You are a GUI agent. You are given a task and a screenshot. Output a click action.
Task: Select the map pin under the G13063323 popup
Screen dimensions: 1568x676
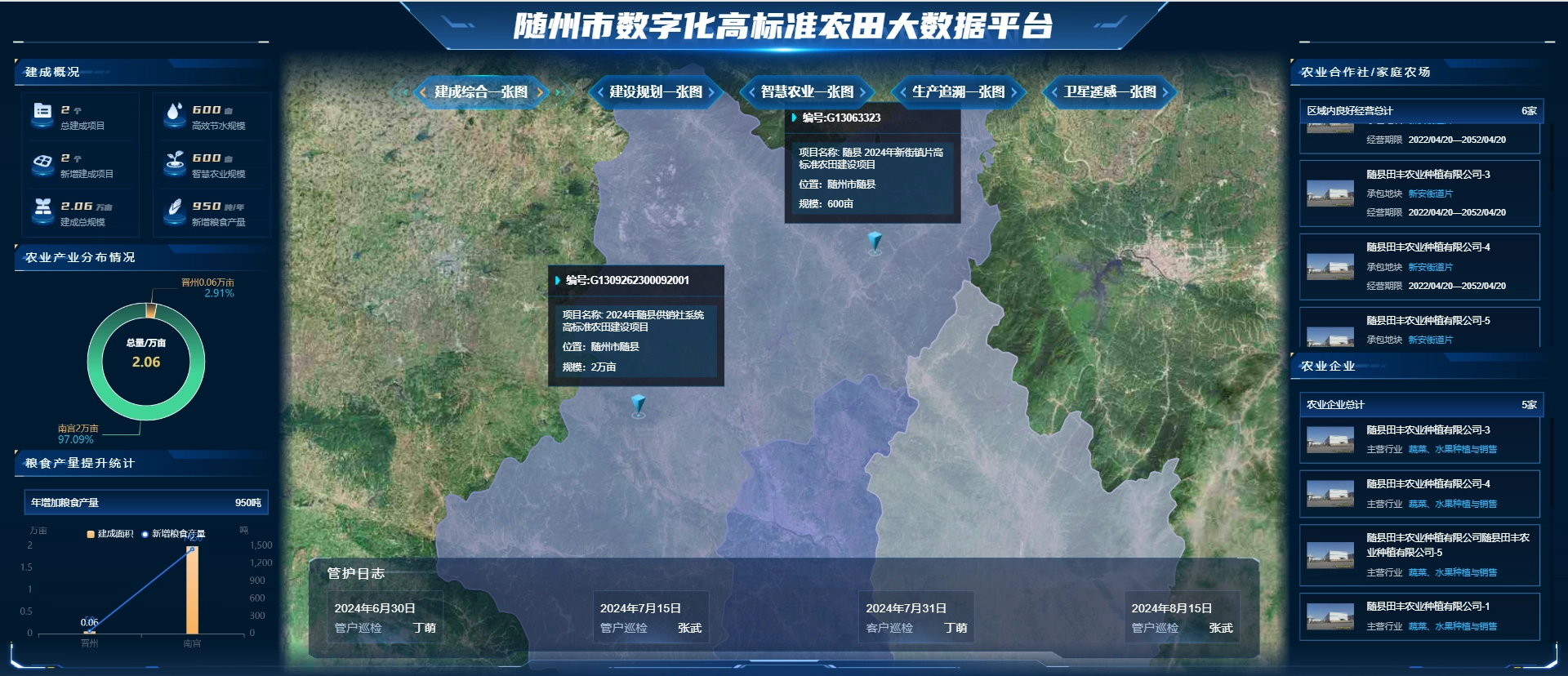[x=875, y=242]
